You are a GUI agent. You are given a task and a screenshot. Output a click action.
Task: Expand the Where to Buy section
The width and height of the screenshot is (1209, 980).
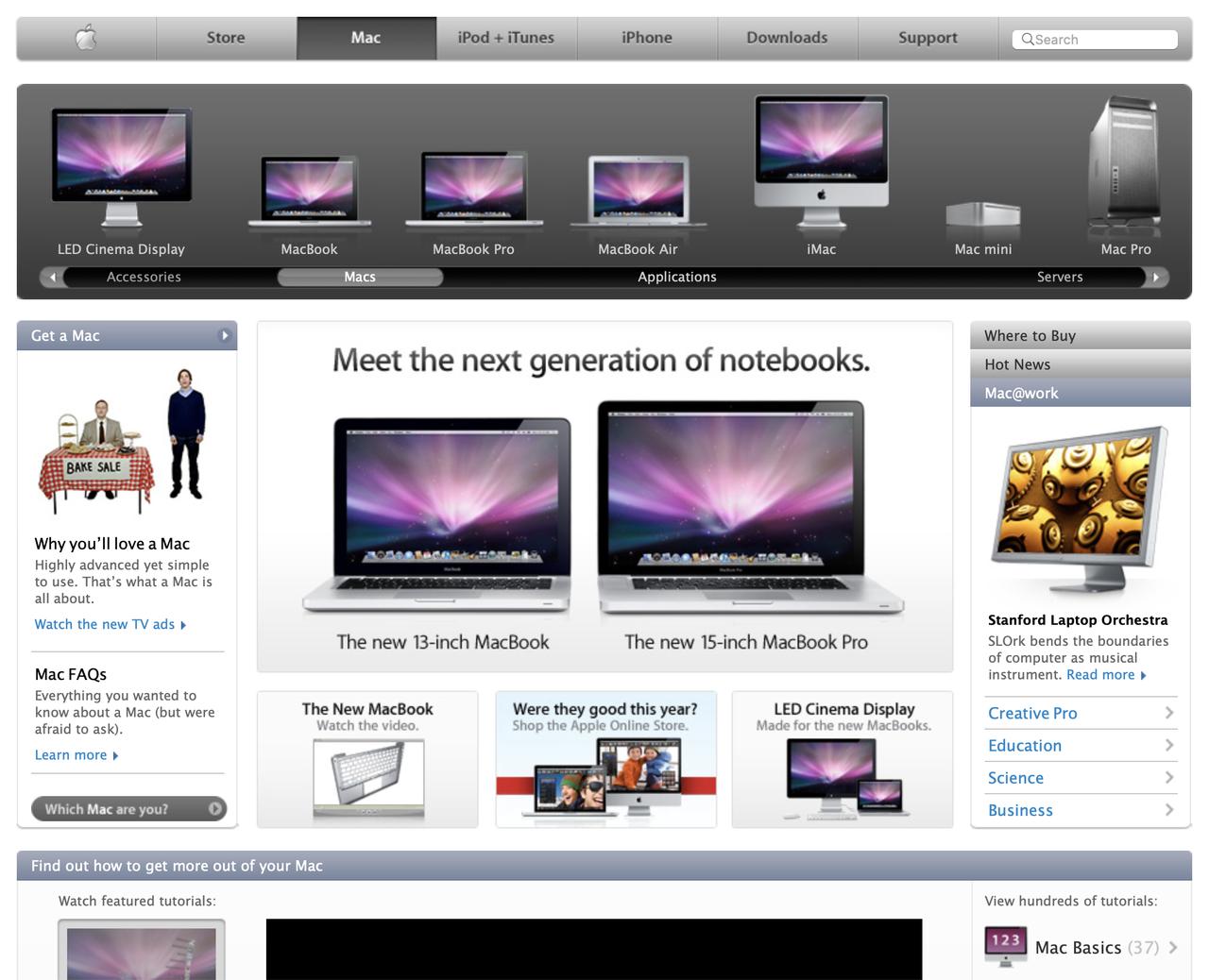click(x=1081, y=335)
